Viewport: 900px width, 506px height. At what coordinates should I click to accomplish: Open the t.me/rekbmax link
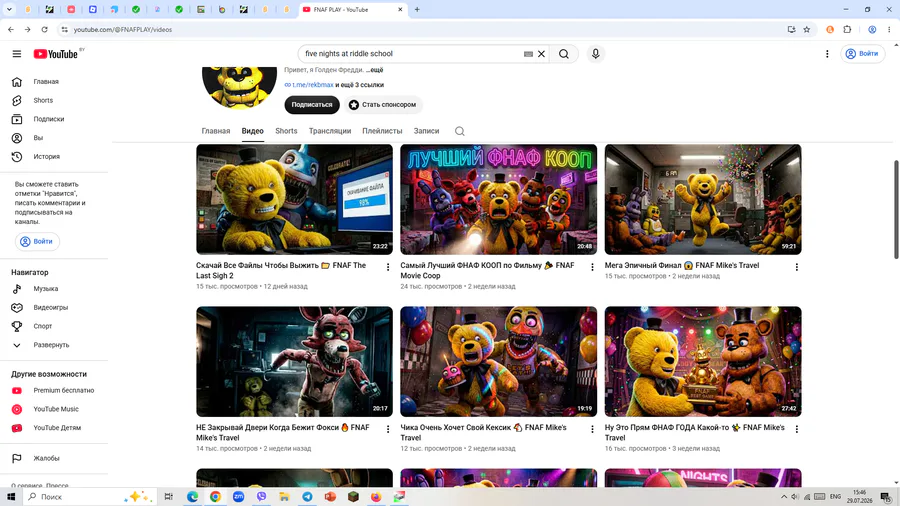coord(312,85)
